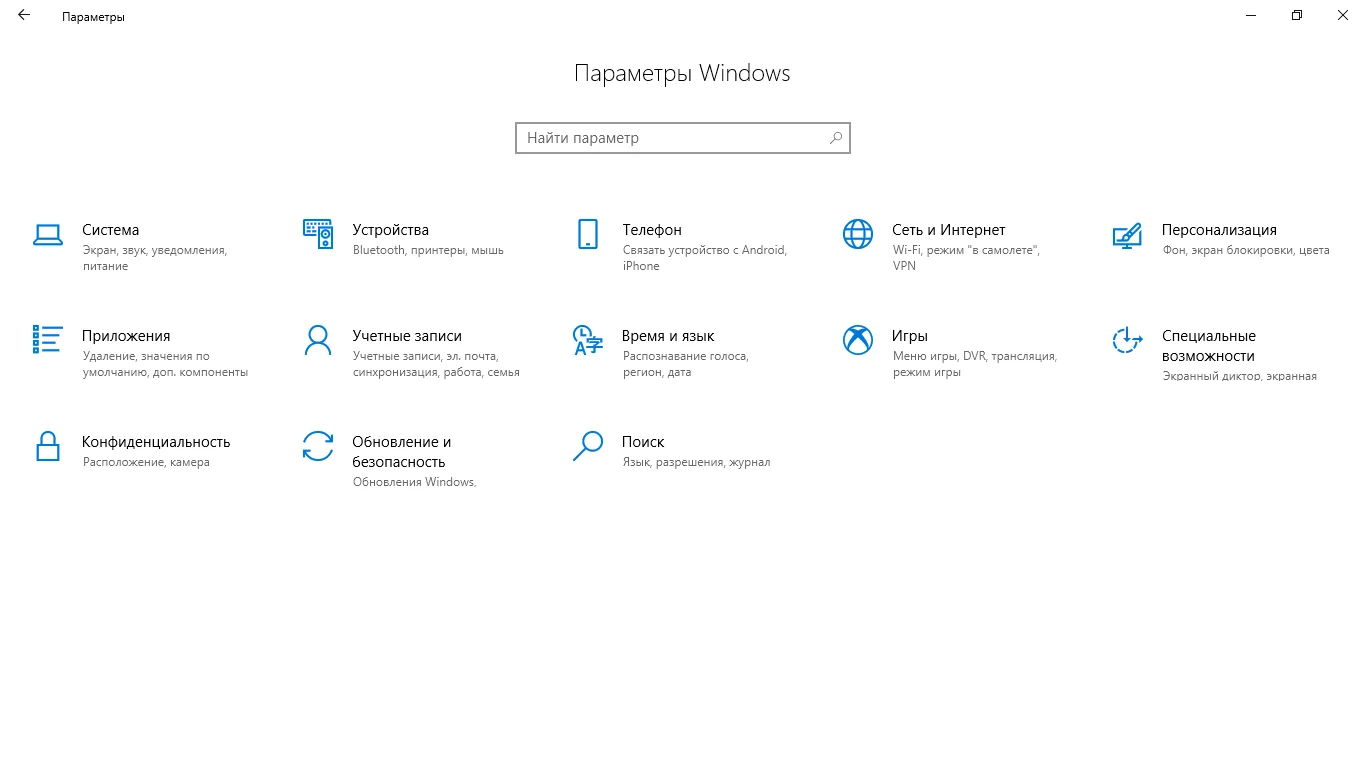Click the magnifier icon beside the Поиск category
Viewport: 1366px width, 768px height.
tap(588, 446)
